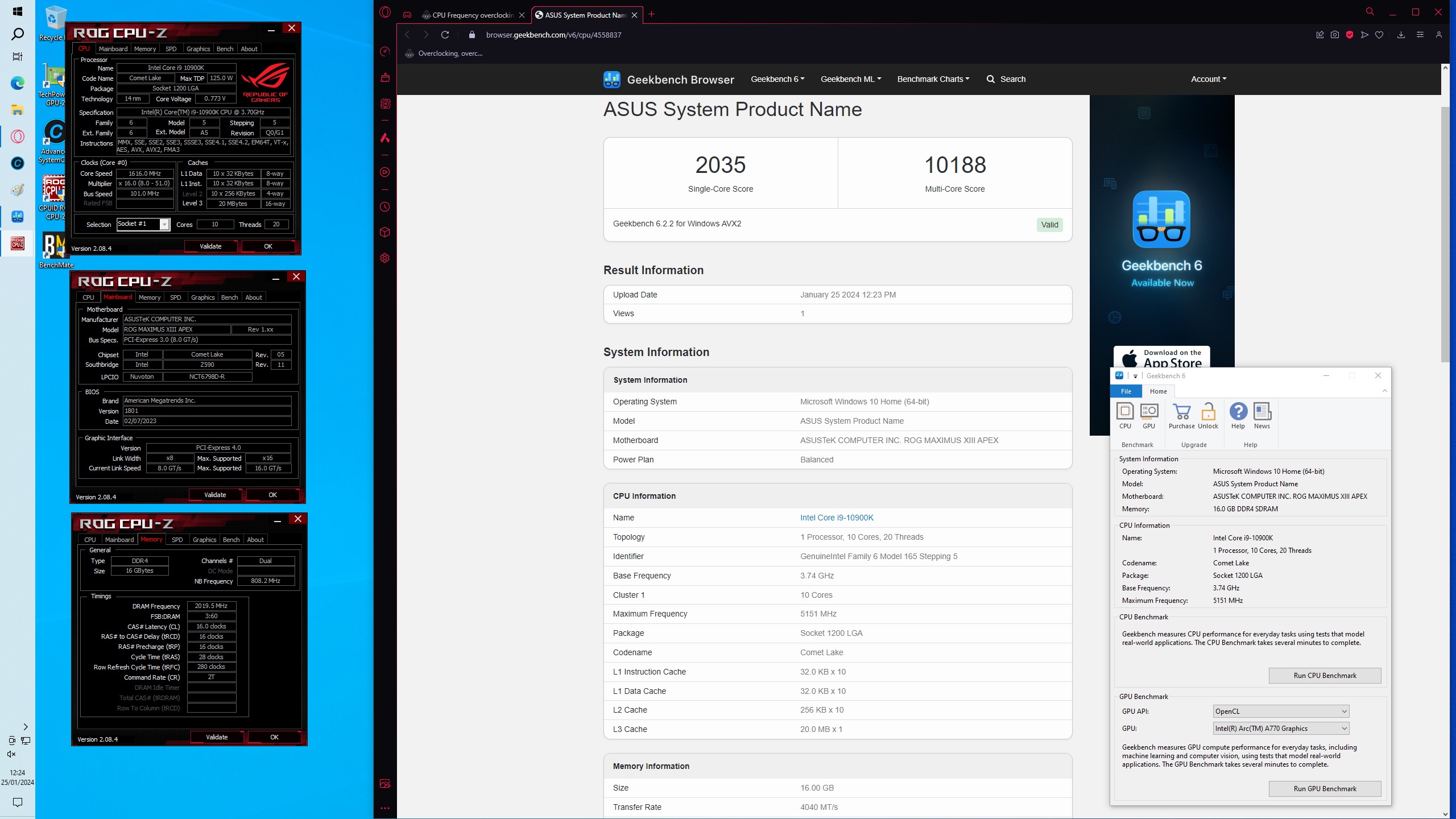
Task: Reload the Geekbench page
Action: click(x=445, y=35)
